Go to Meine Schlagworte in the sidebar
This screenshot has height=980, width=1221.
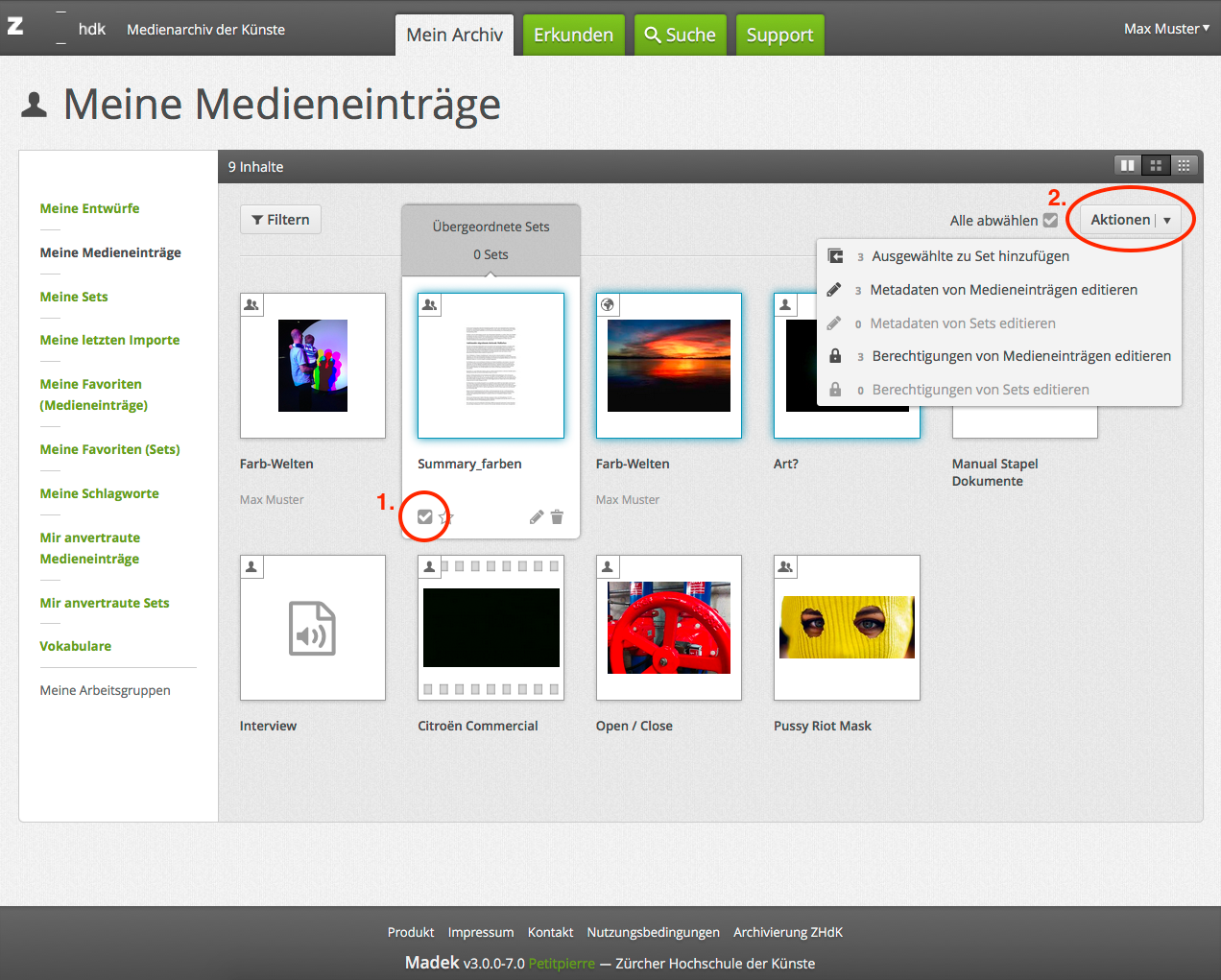tap(99, 493)
